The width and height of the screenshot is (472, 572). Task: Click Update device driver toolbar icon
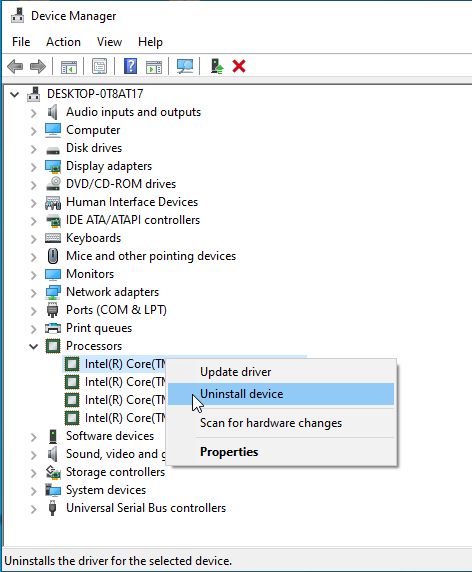pyautogui.click(x=217, y=66)
